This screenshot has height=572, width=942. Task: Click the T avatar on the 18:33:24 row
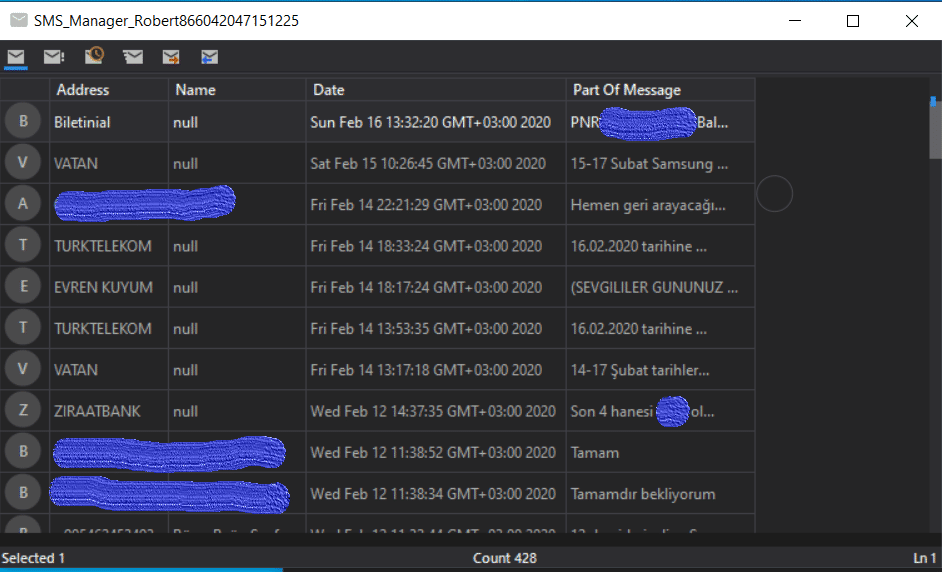point(23,245)
